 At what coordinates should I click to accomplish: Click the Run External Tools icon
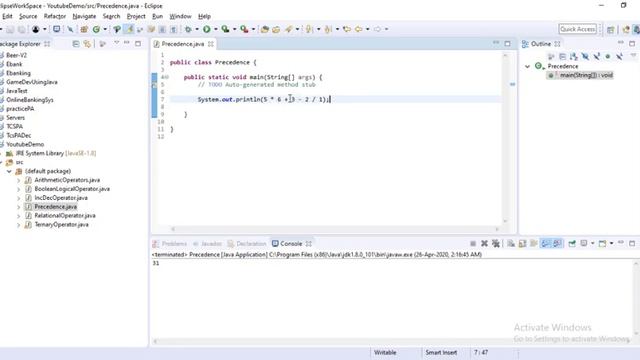coord(244,29)
